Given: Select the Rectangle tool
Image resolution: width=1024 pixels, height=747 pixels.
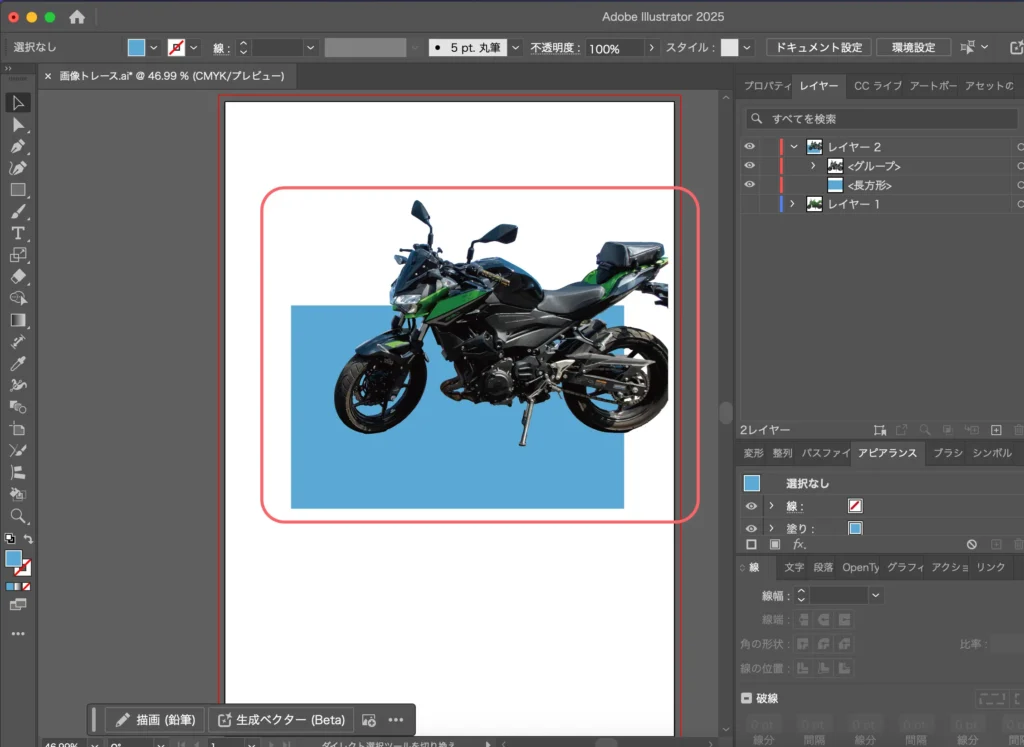Looking at the screenshot, I should point(18,190).
